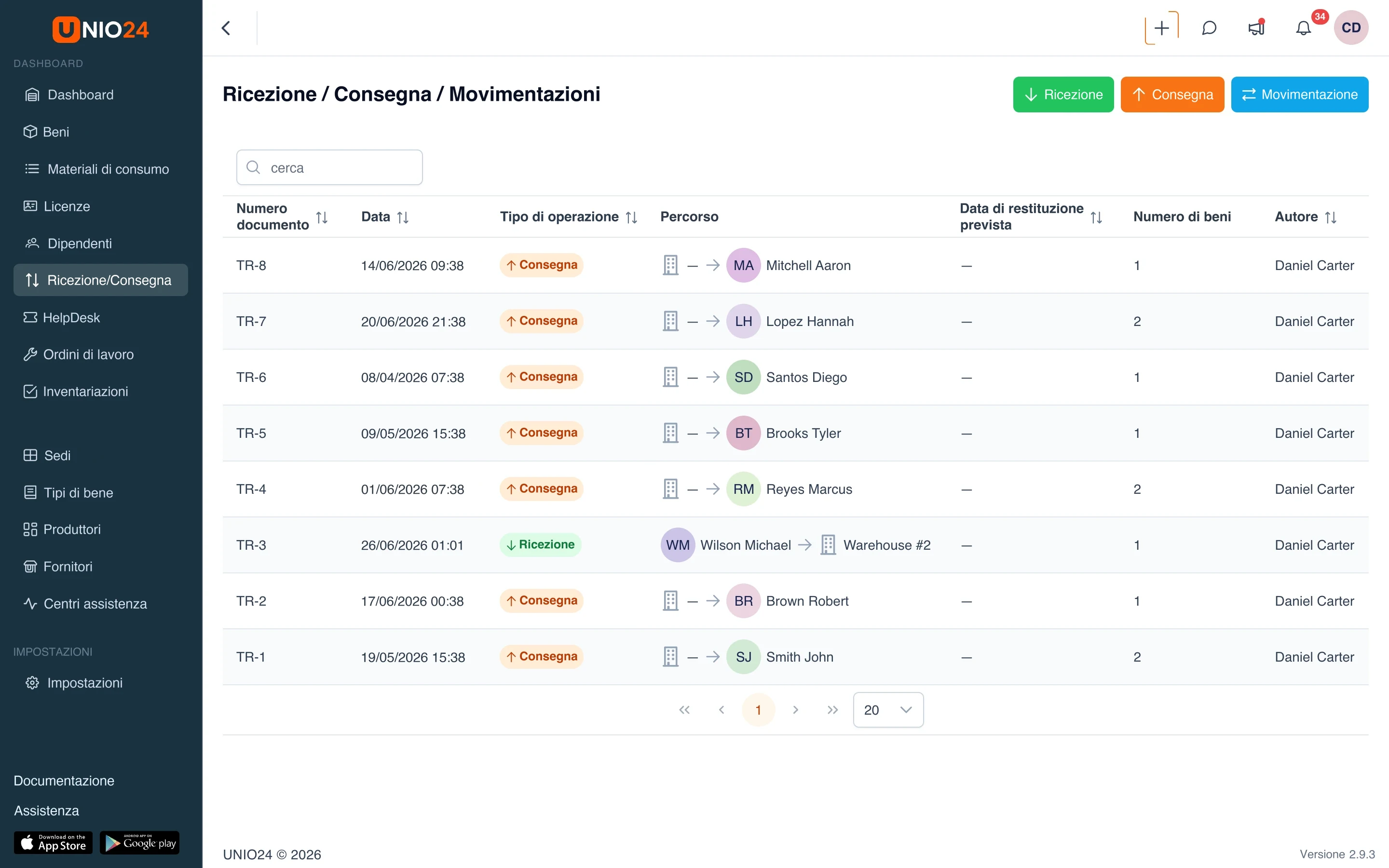Open Materiali di consumo in the sidebar
This screenshot has width=1389, height=868.
click(100, 169)
